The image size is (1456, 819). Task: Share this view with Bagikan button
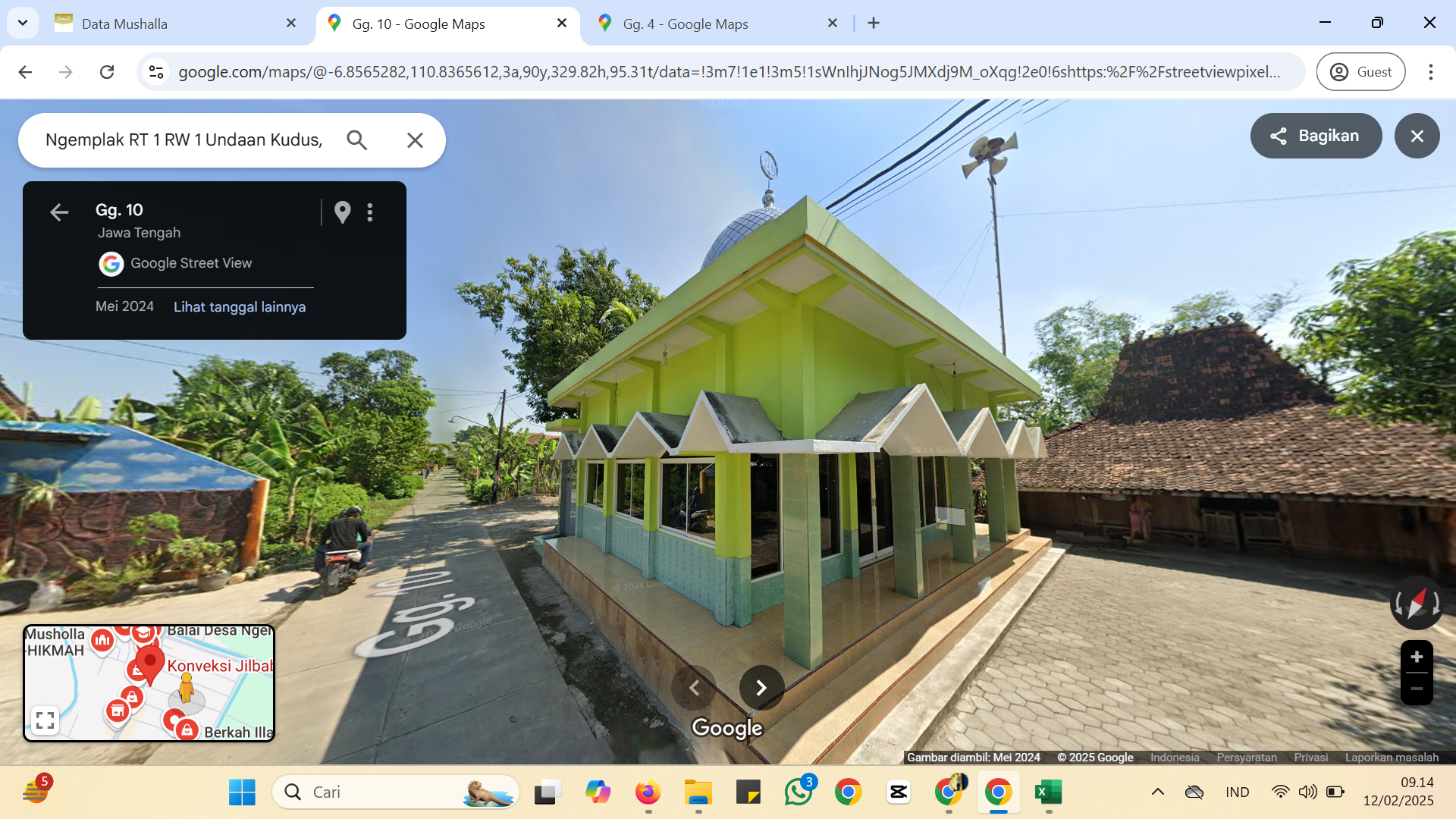pos(1316,136)
